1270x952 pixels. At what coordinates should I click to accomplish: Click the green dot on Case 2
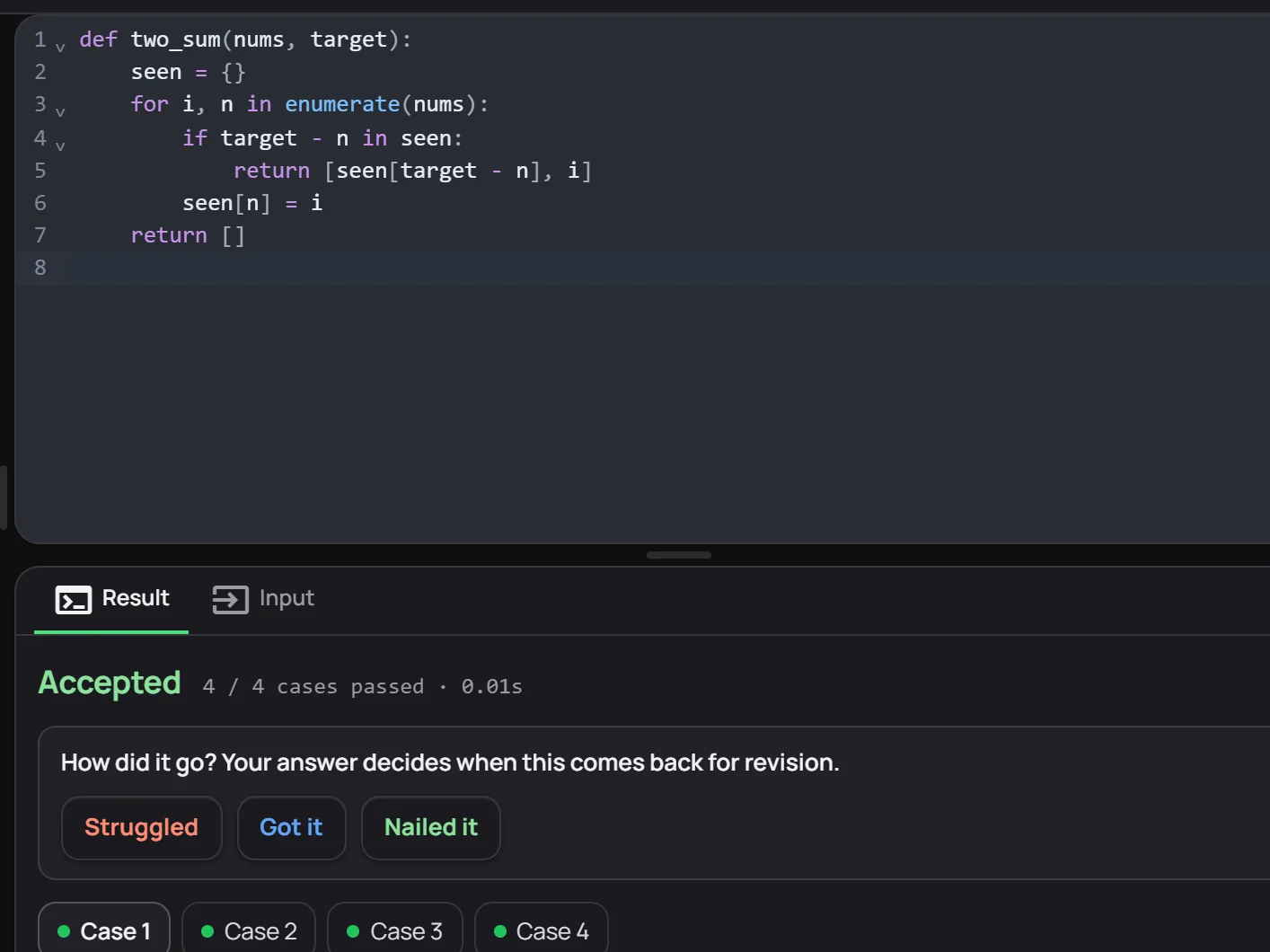[x=207, y=931]
